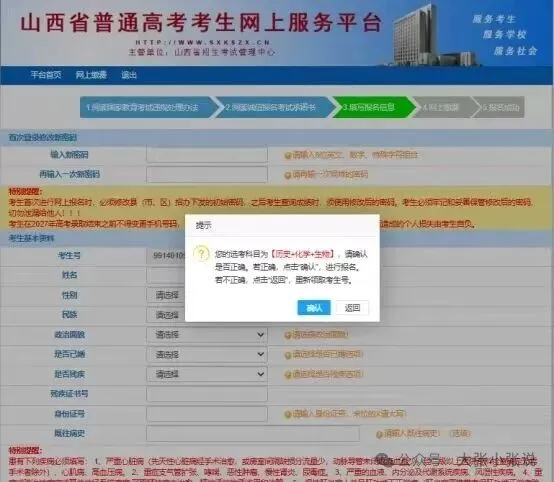Open the 是否残疾 dropdown
Image resolution: width=554 pixels, height=482 pixels.
207,374
